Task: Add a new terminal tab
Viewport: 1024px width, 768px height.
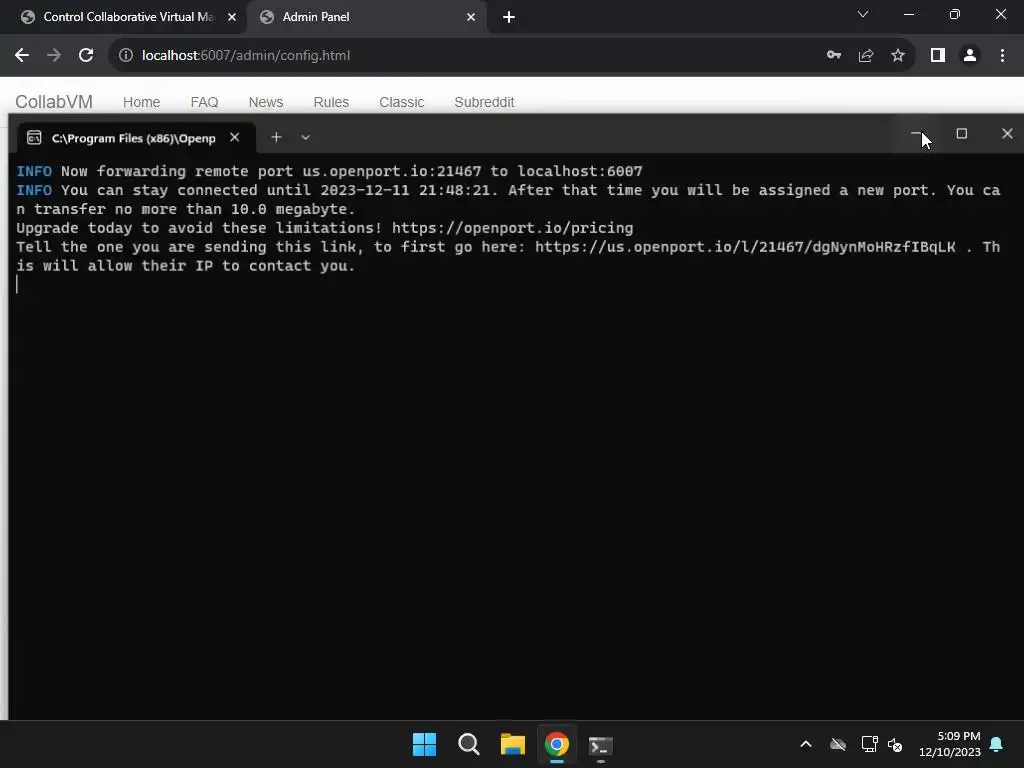Action: pyautogui.click(x=276, y=137)
